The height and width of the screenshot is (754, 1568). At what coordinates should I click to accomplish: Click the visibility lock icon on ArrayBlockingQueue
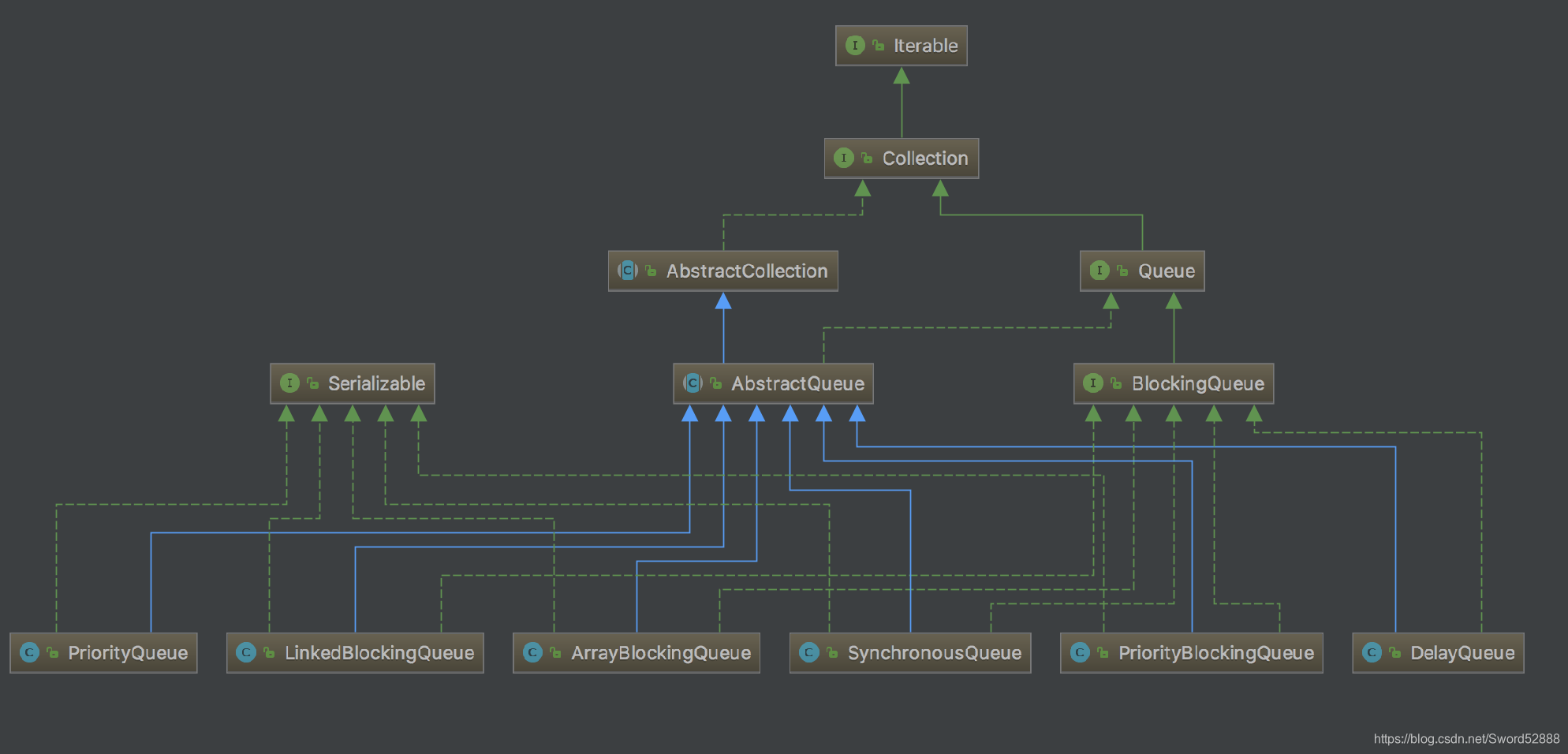(x=555, y=653)
